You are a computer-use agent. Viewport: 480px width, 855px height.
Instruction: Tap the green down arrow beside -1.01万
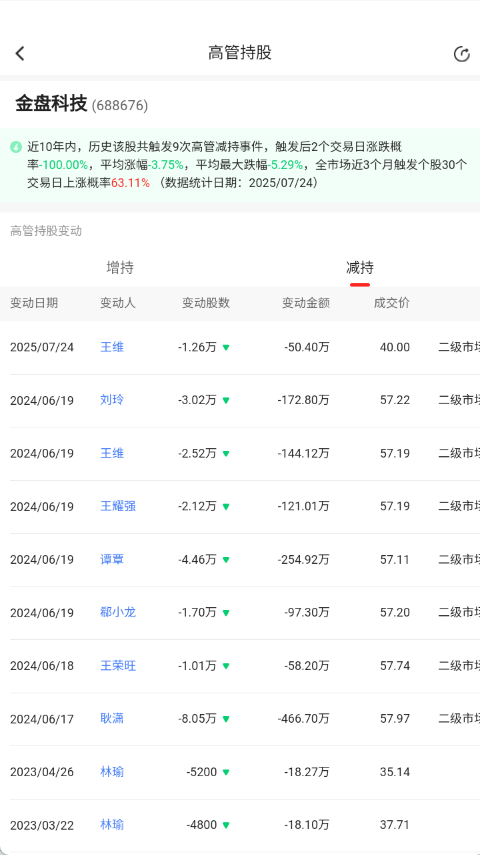coord(226,666)
